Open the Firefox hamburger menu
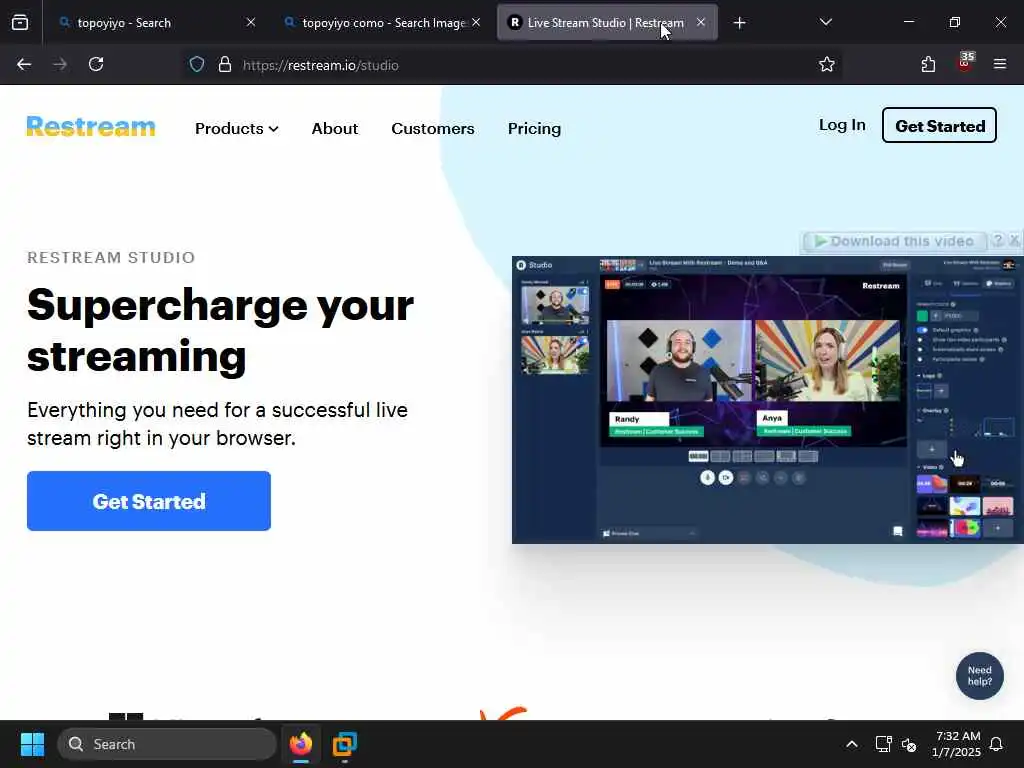The width and height of the screenshot is (1024, 768). (1000, 64)
